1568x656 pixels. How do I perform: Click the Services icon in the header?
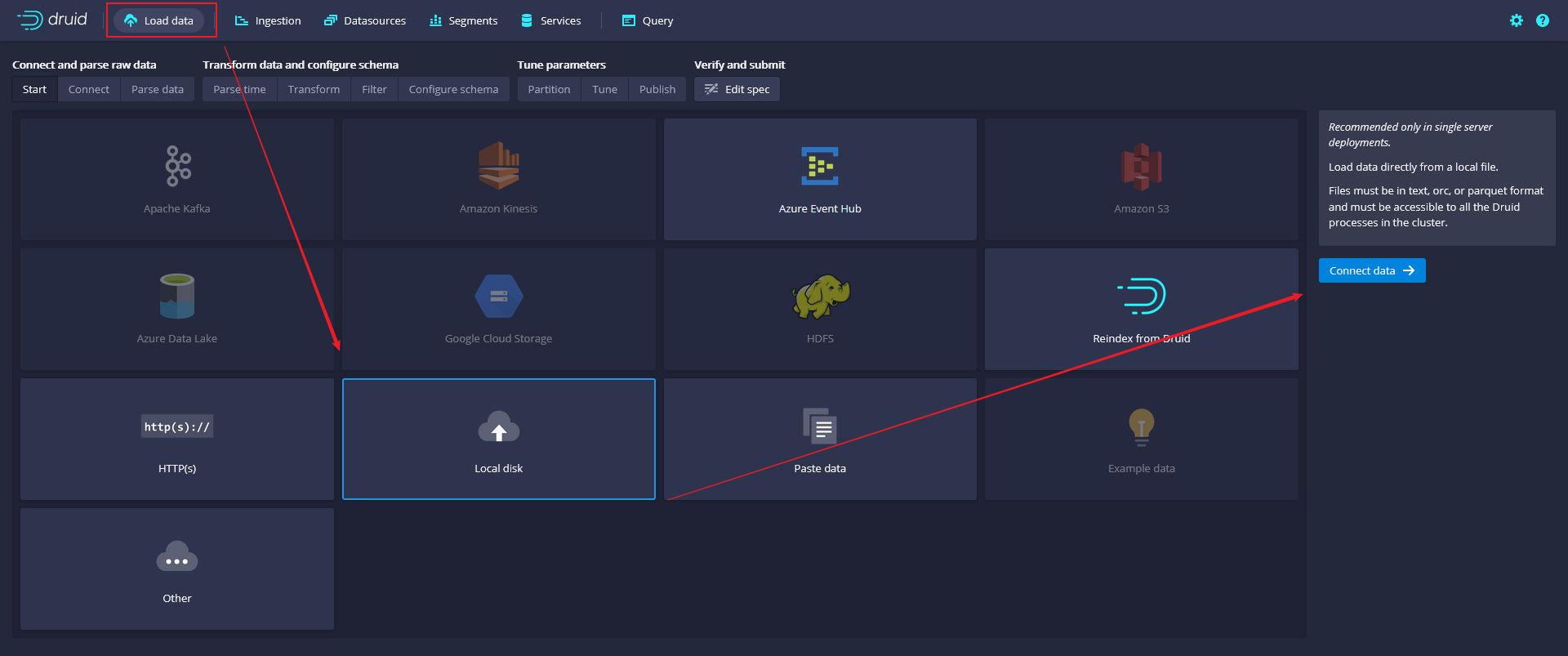(x=527, y=20)
